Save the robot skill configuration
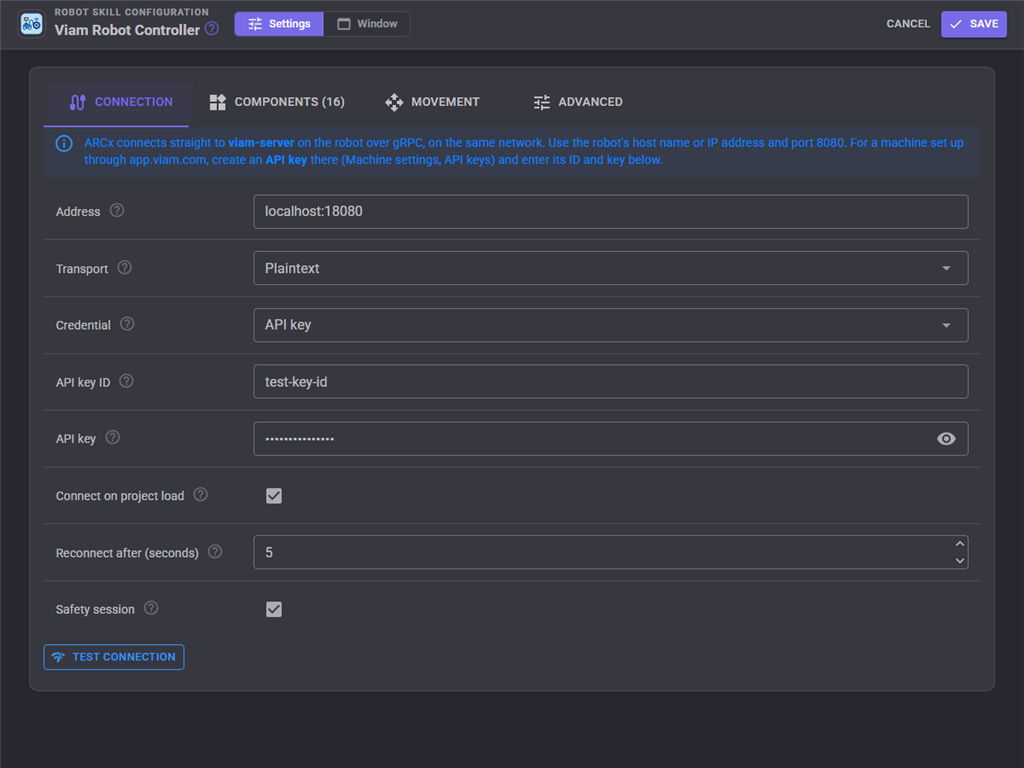Image resolution: width=1024 pixels, height=768 pixels. (x=973, y=24)
